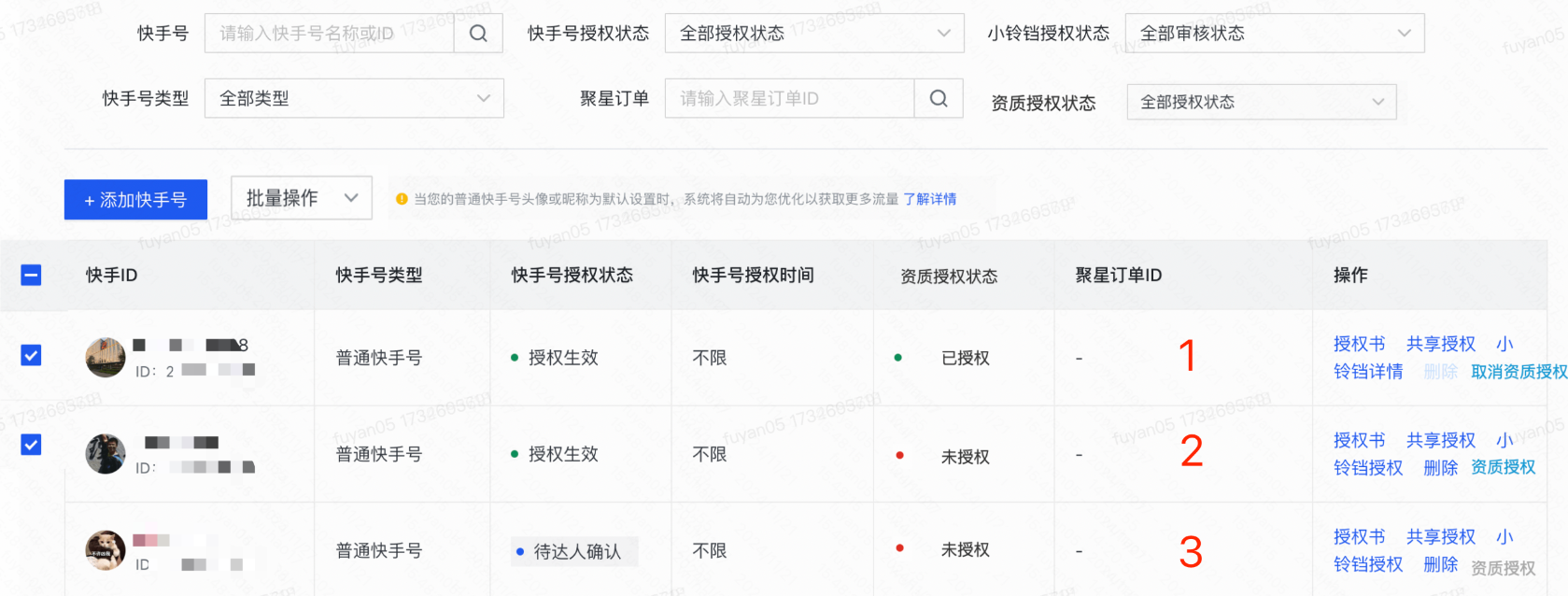Viewport: 1568px width, 596px height.
Task: Toggle the select-all checkbox in table header
Action: coord(31,275)
